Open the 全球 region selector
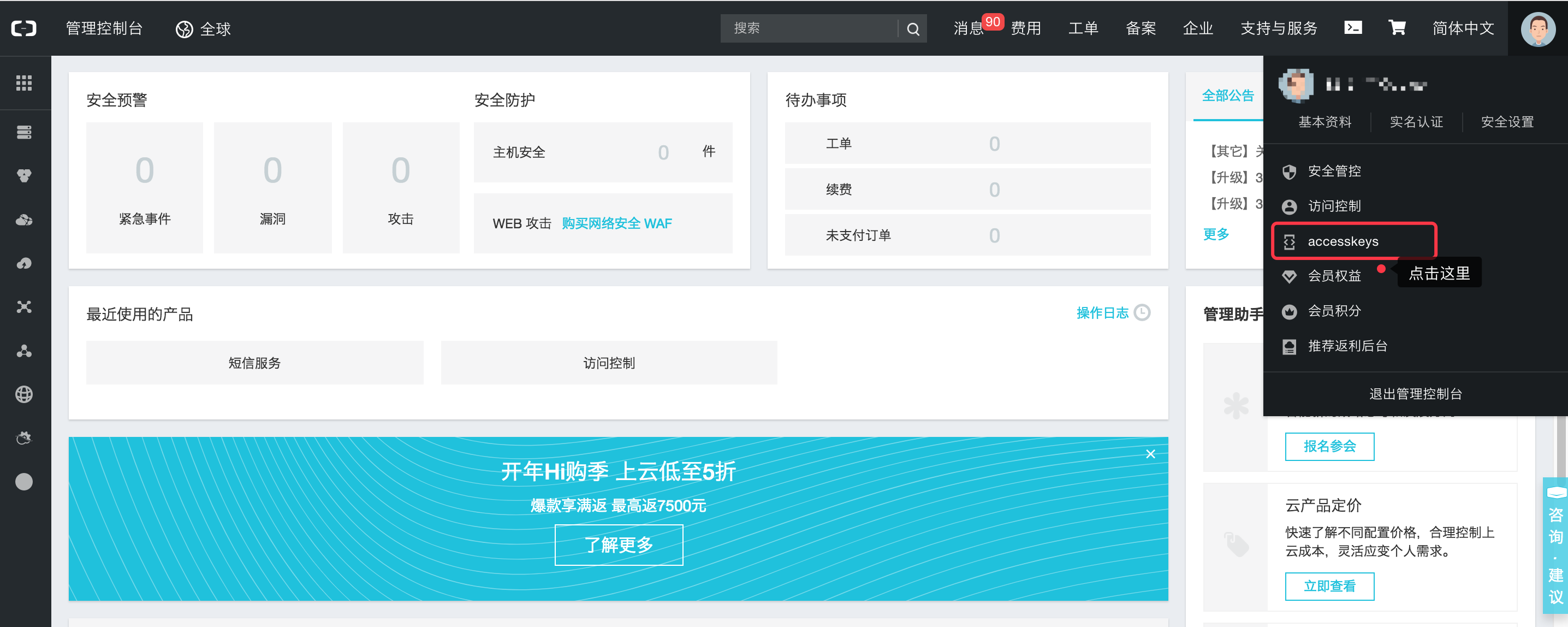This screenshot has height=627, width=1568. [x=203, y=28]
